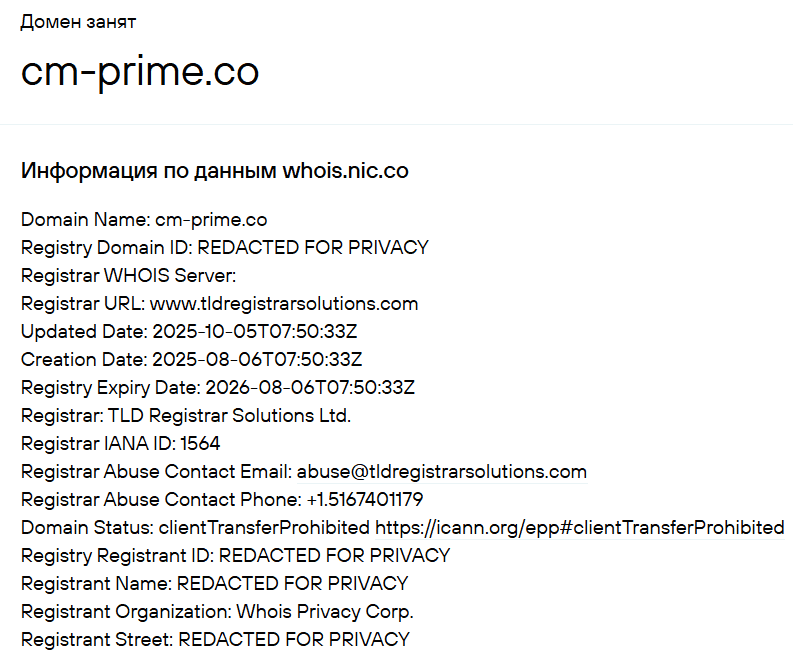Click the "Информация по данным whois.nic.co" heading

click(x=214, y=171)
